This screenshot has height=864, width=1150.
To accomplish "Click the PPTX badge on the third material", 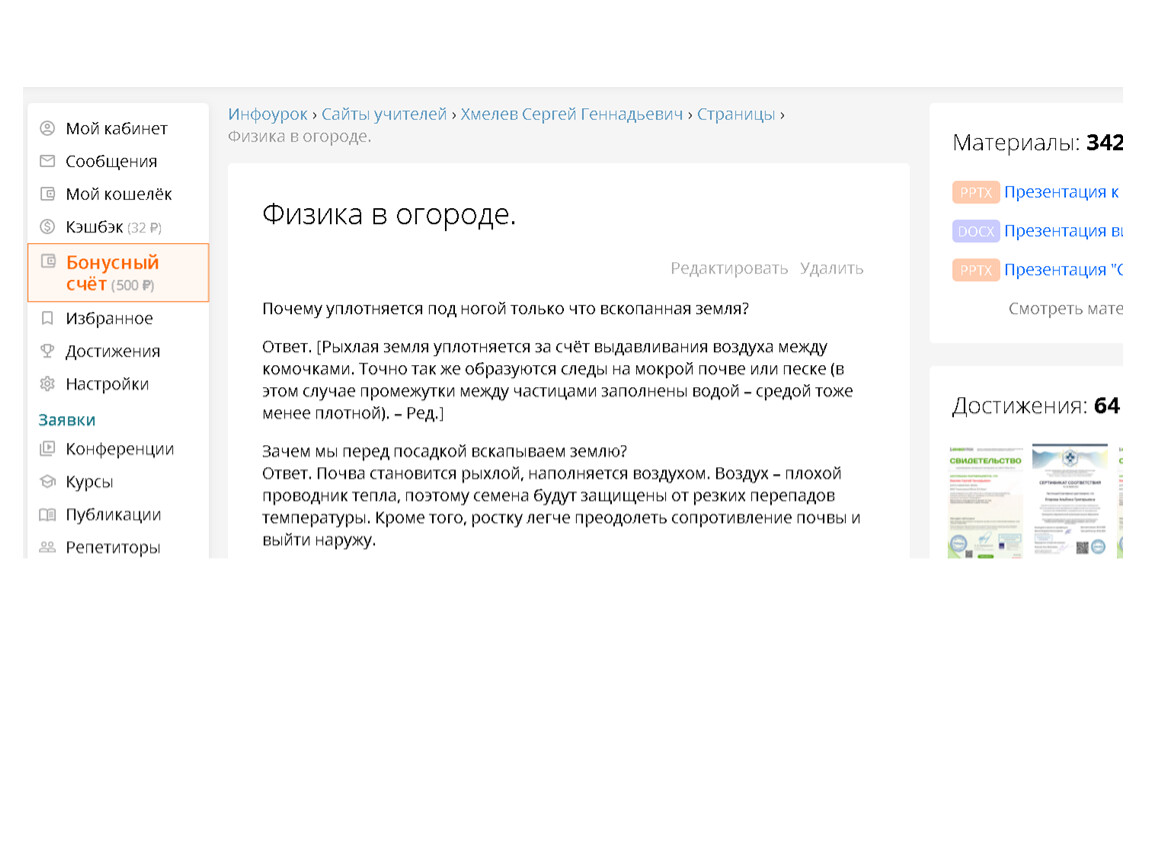I will pos(975,270).
